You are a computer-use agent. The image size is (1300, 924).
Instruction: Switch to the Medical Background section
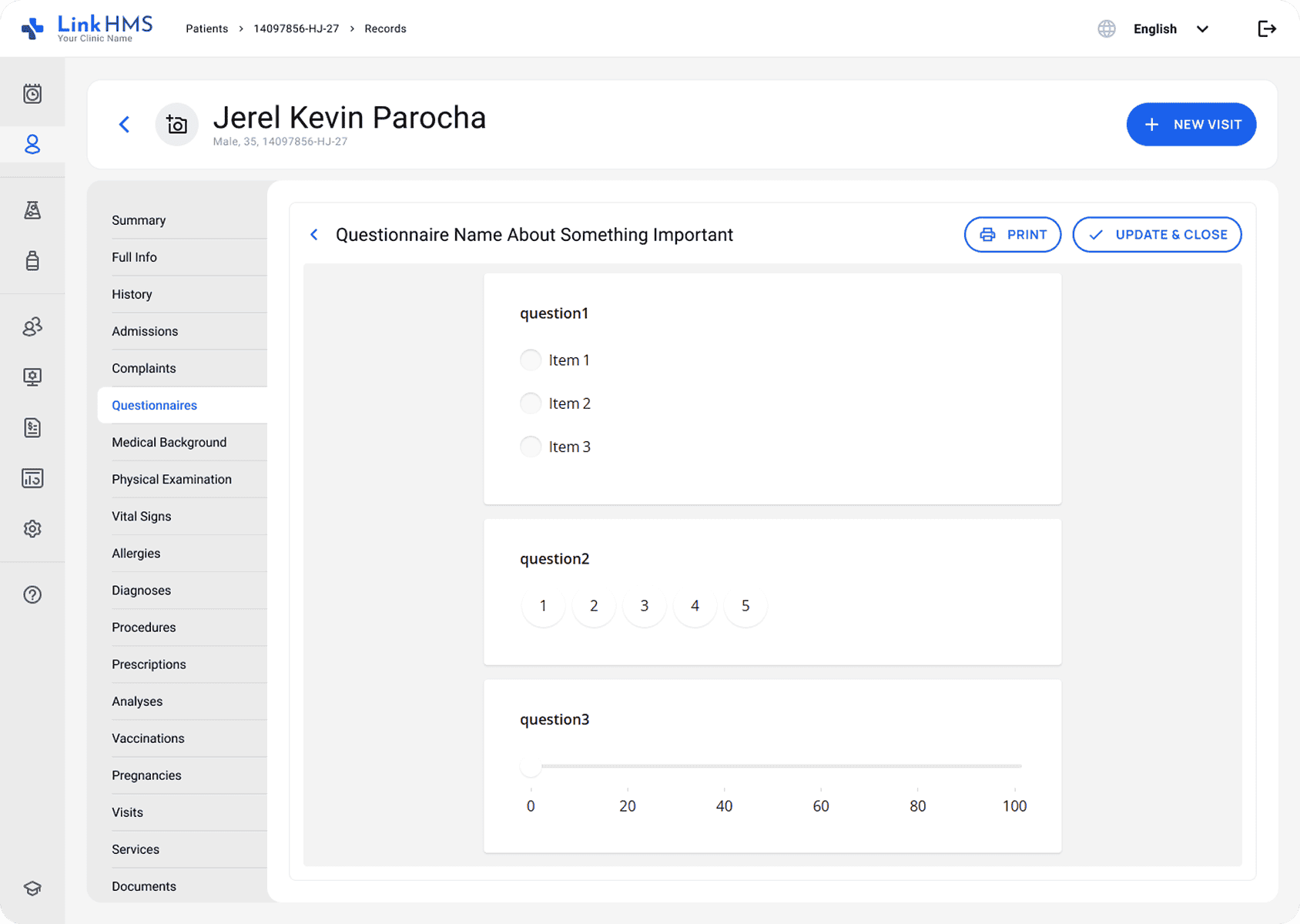pyautogui.click(x=169, y=443)
